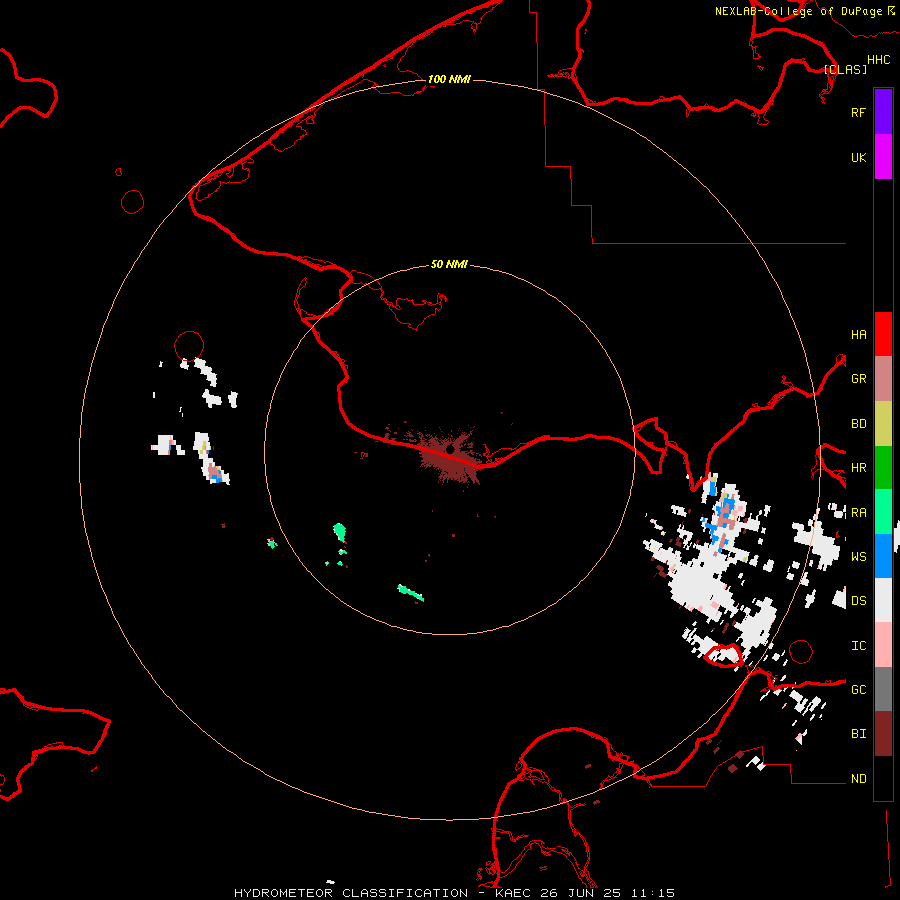This screenshot has width=900, height=900.
Task: Select the gray GC ground clutter swatch
Action: point(883,689)
